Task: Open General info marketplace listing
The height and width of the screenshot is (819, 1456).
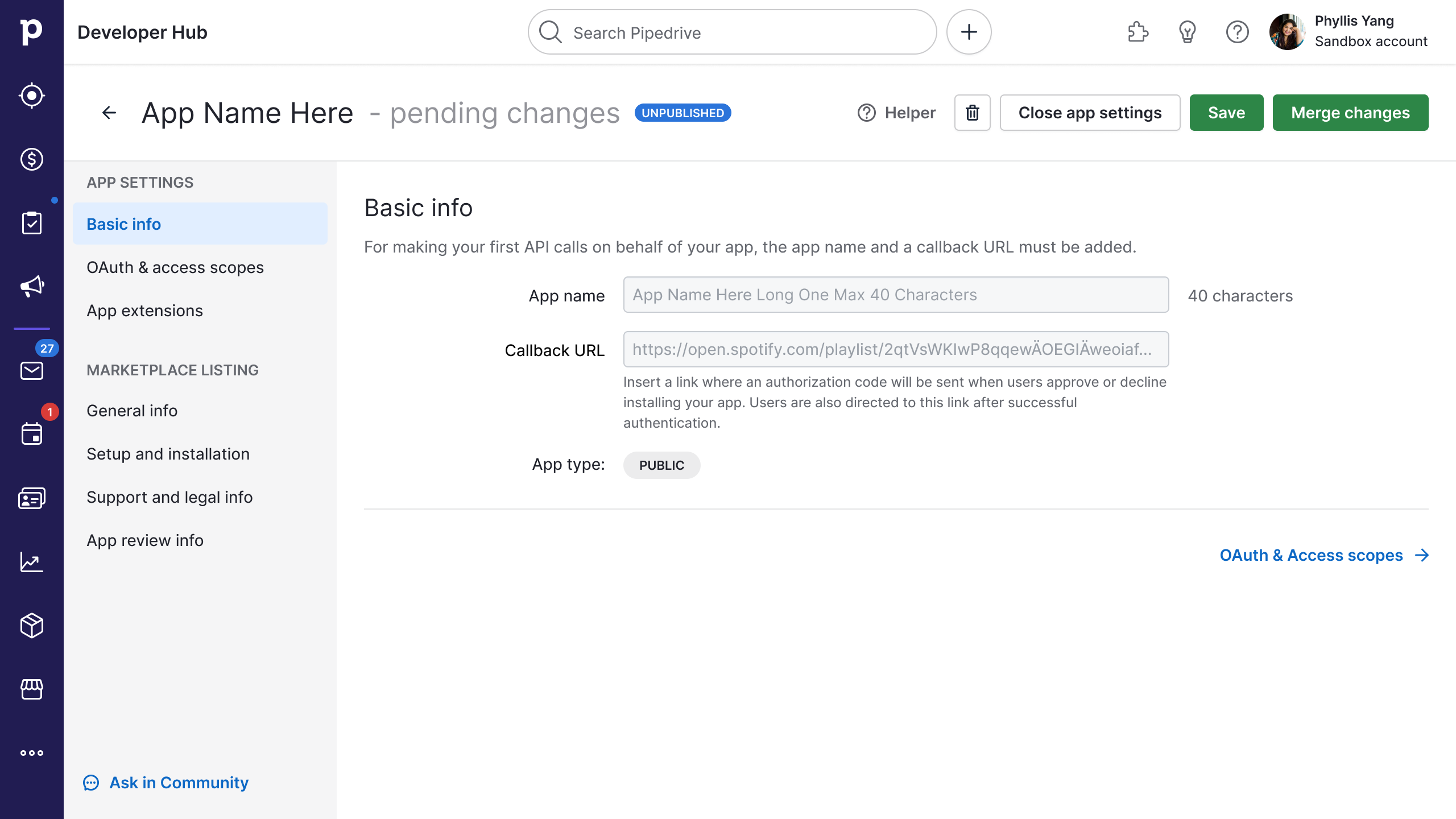Action: [x=132, y=411]
